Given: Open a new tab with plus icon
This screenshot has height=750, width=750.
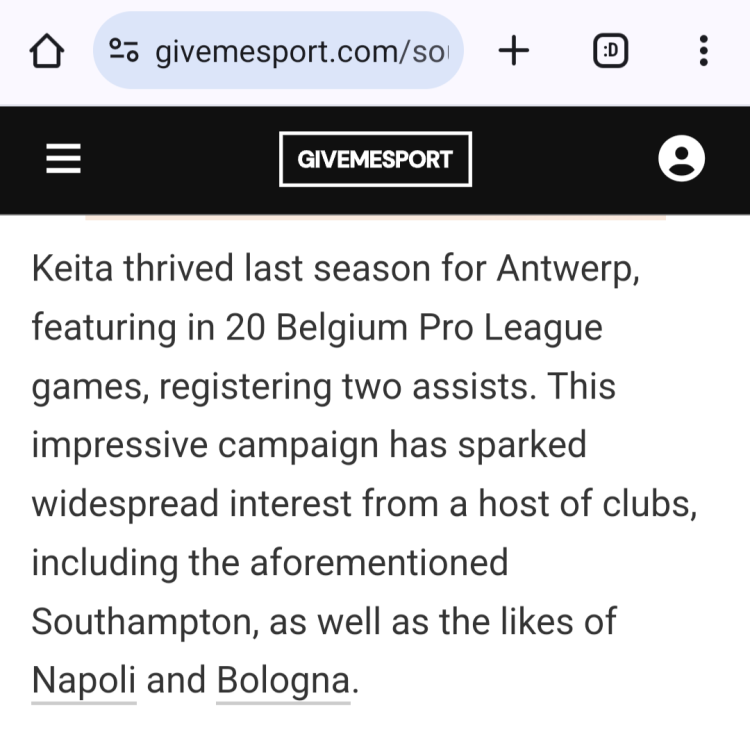Looking at the screenshot, I should 513,51.
